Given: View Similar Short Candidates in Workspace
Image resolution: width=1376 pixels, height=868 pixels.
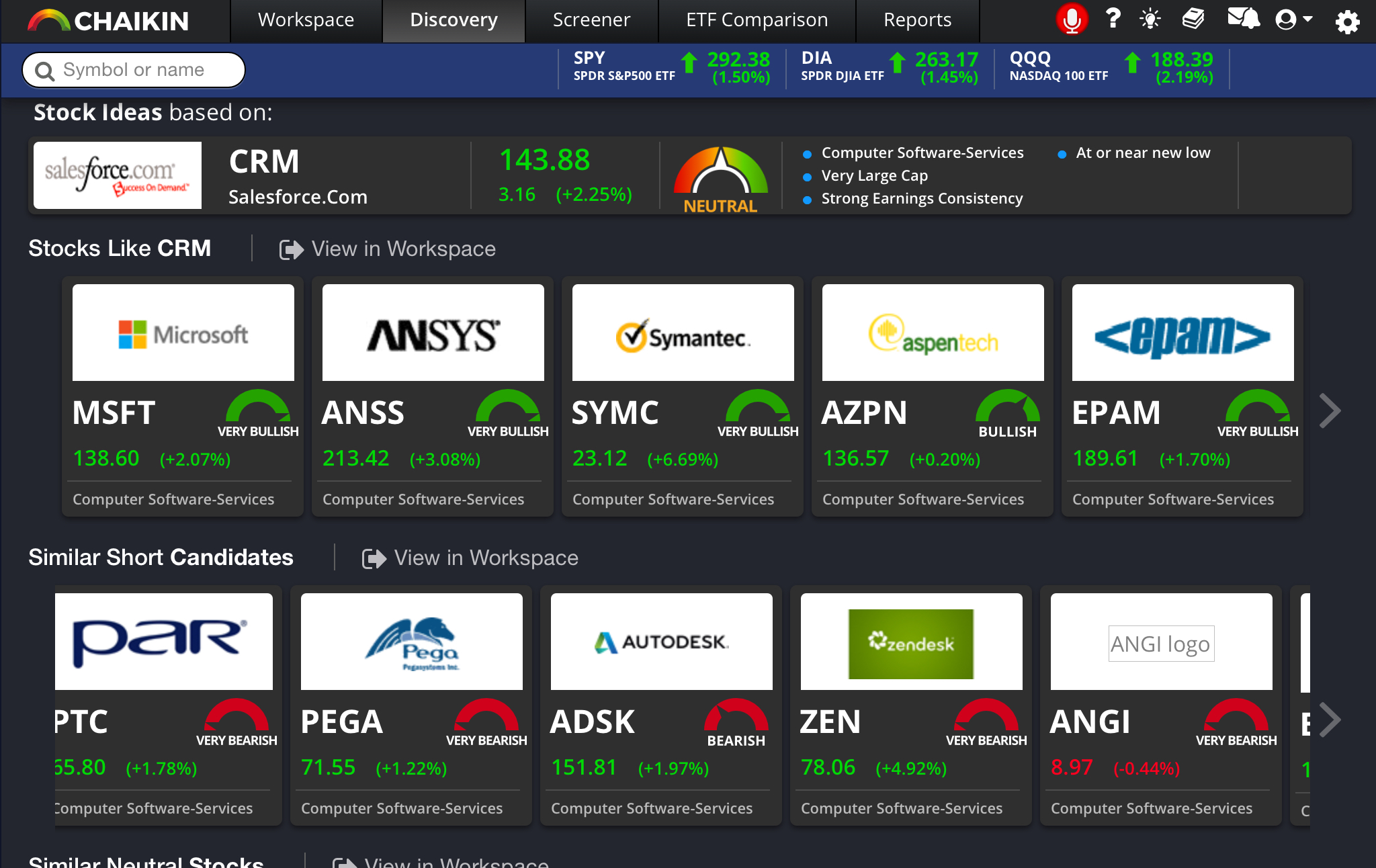Looking at the screenshot, I should [470, 558].
